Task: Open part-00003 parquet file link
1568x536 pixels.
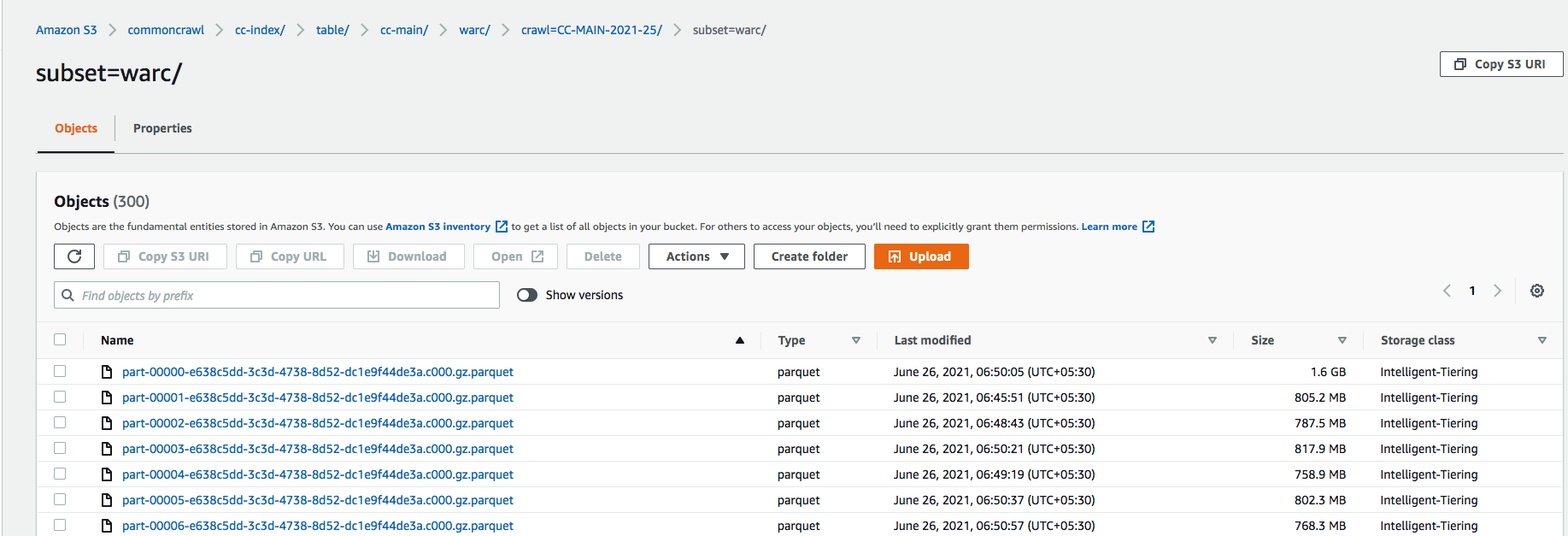Action: (318, 449)
